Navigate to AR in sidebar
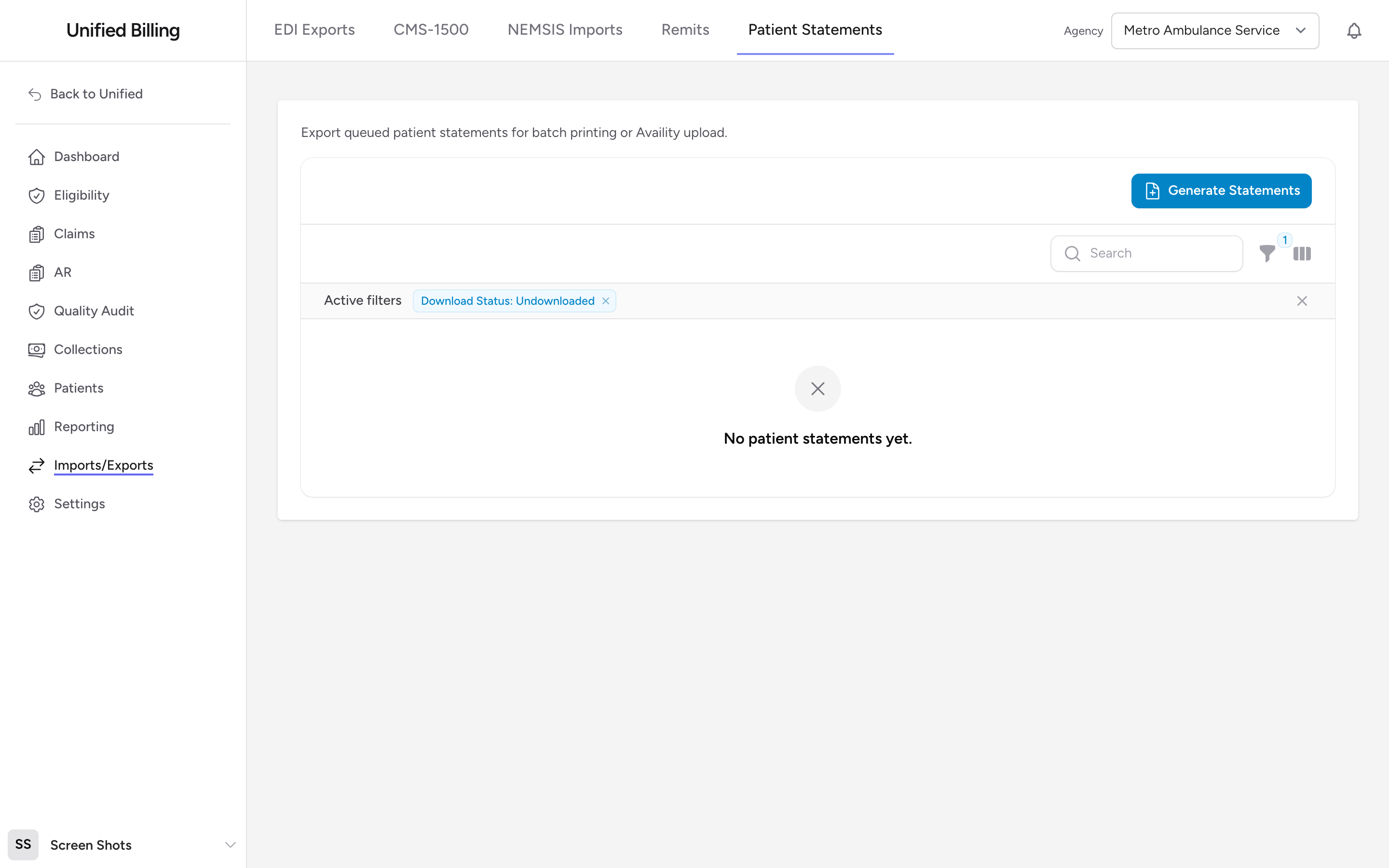1389x868 pixels. [63, 272]
